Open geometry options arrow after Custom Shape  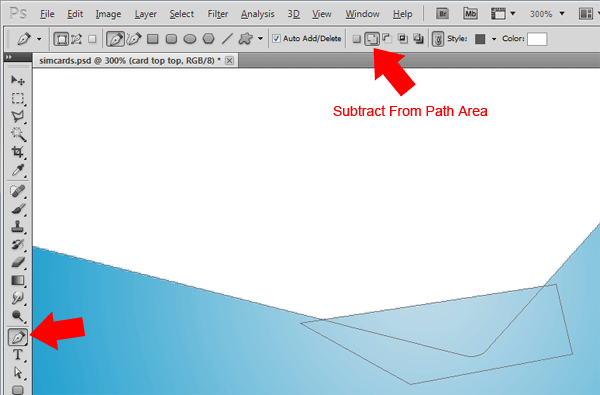click(261, 39)
